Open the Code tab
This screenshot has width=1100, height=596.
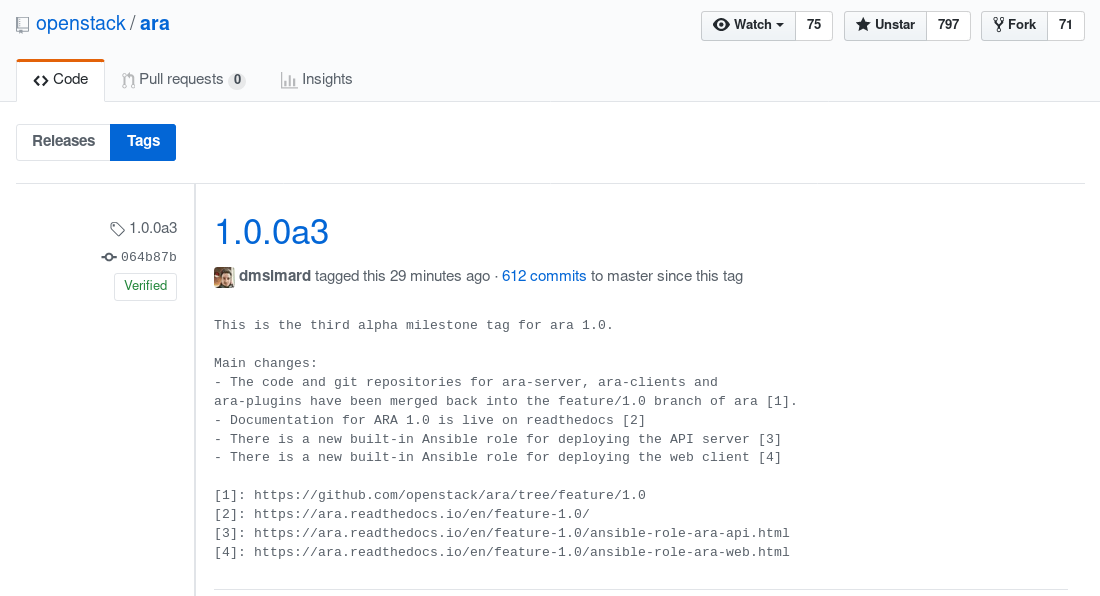pos(61,80)
